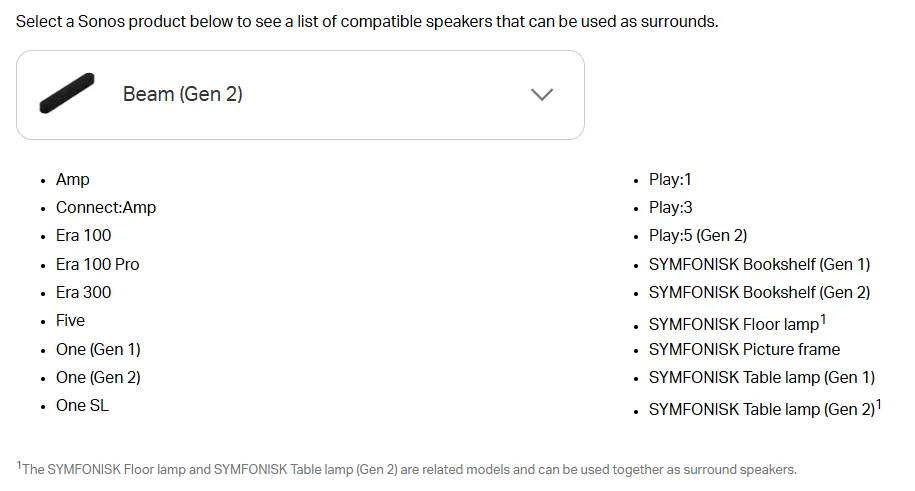Click the Play:1 list item

coord(670,179)
